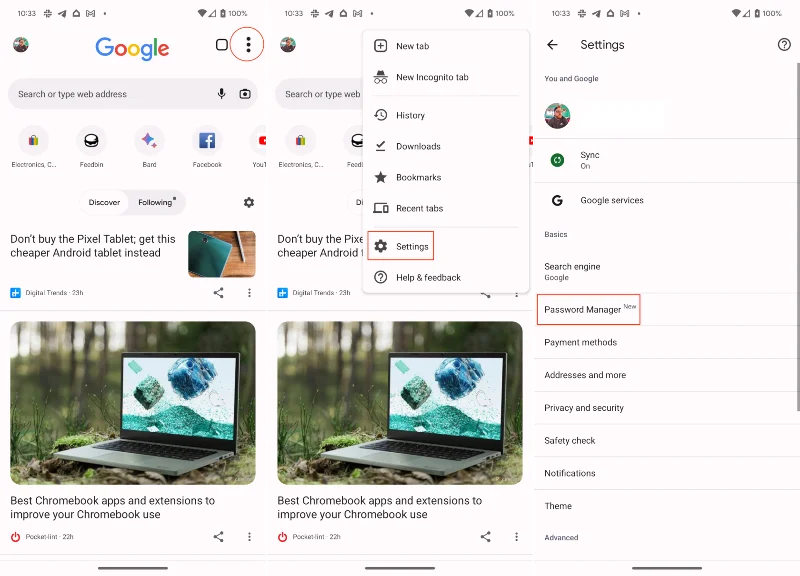The height and width of the screenshot is (576, 800).
Task: Open 'Best Chromebook apps' headline in left screen
Action: [x=112, y=507]
